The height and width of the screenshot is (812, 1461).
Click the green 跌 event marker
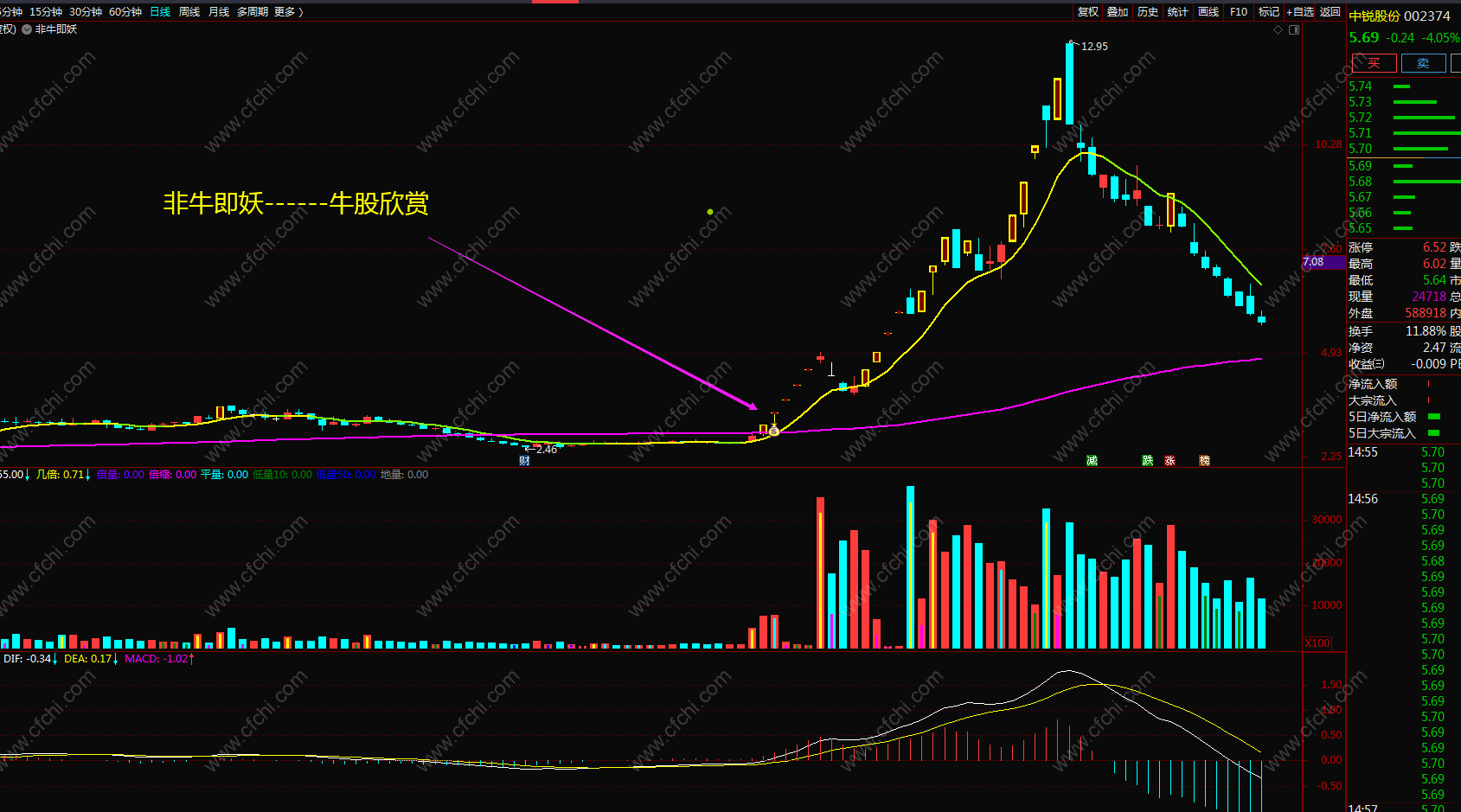pos(1147,461)
